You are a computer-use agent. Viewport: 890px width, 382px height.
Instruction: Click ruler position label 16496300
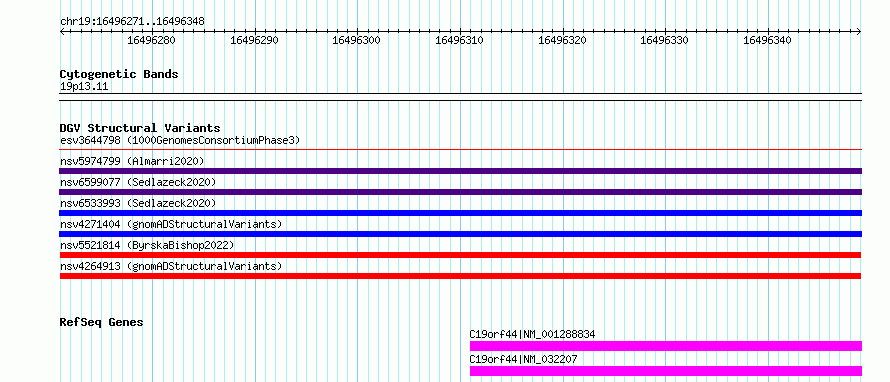click(x=356, y=40)
